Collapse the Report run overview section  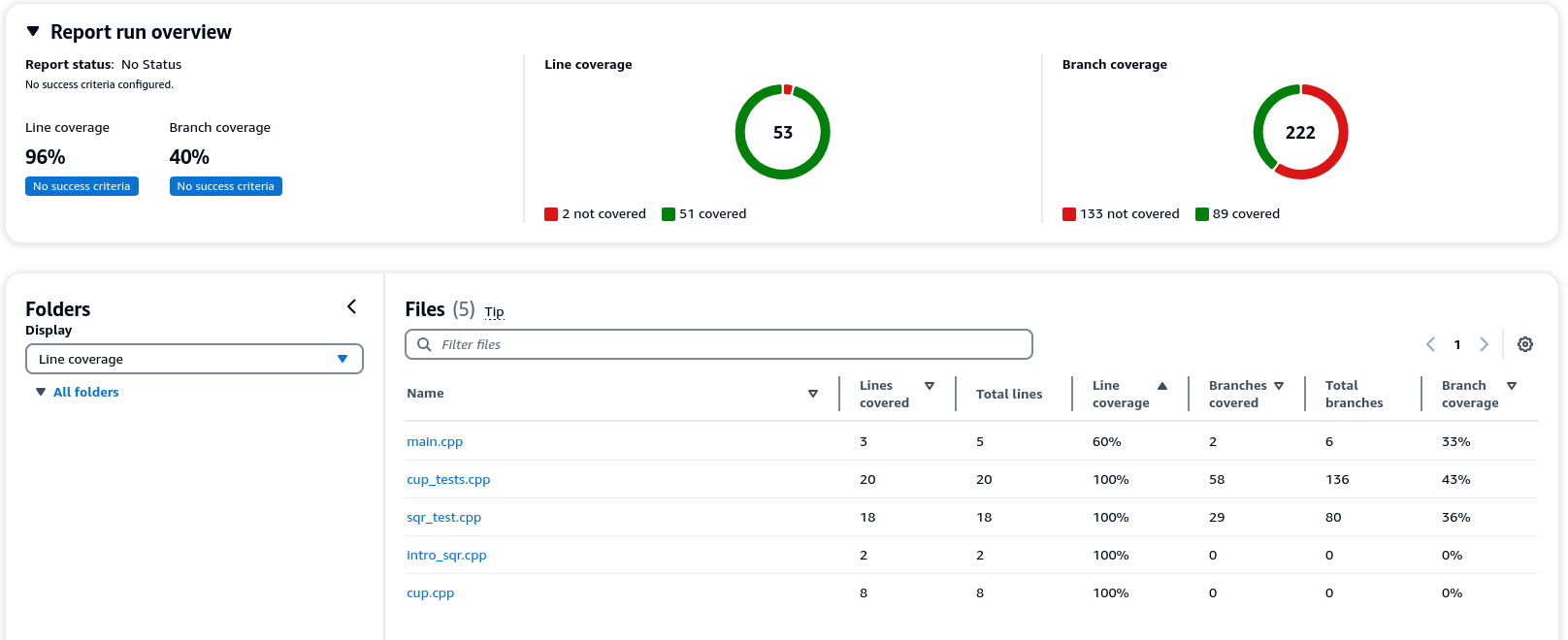click(33, 32)
